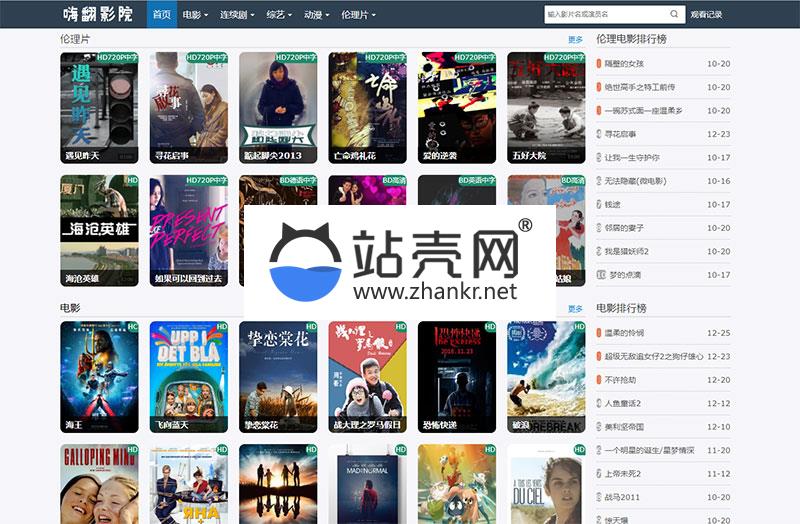The height and width of the screenshot is (524, 800).
Task: Expand the 综艺 dropdown menu
Action: click(279, 15)
